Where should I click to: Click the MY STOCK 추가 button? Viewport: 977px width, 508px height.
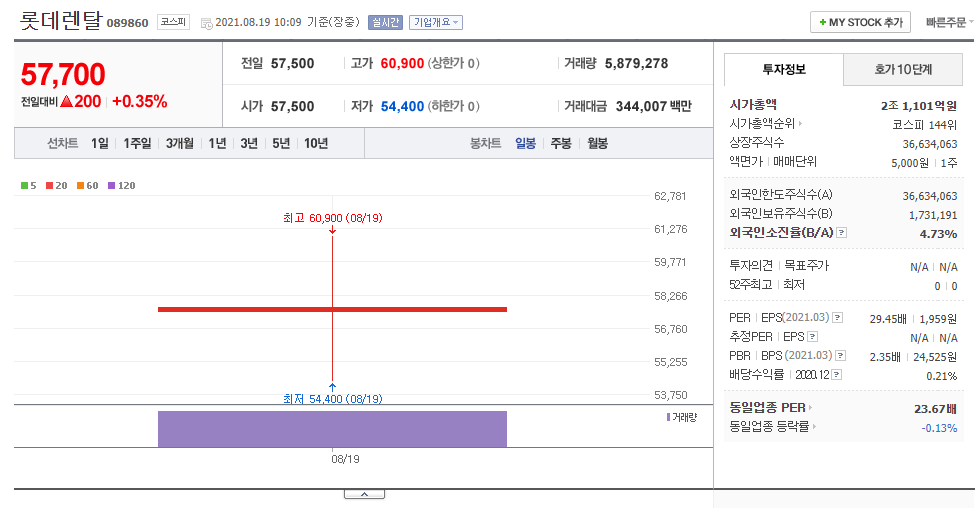[860, 22]
